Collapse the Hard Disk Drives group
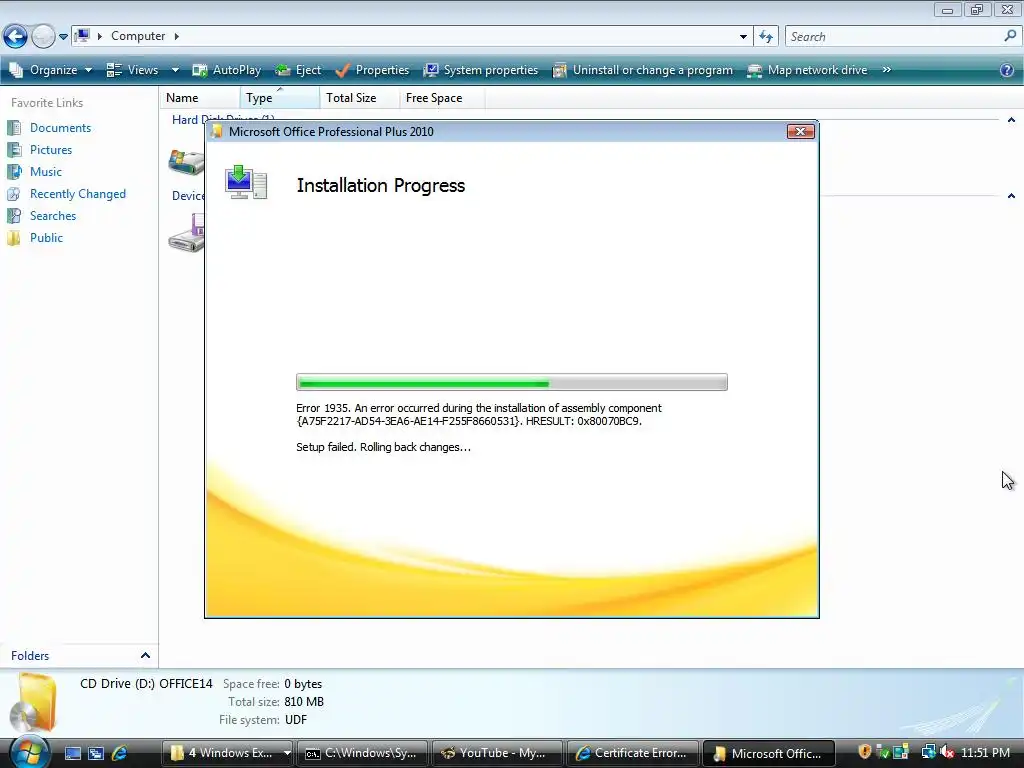 coord(1011,120)
